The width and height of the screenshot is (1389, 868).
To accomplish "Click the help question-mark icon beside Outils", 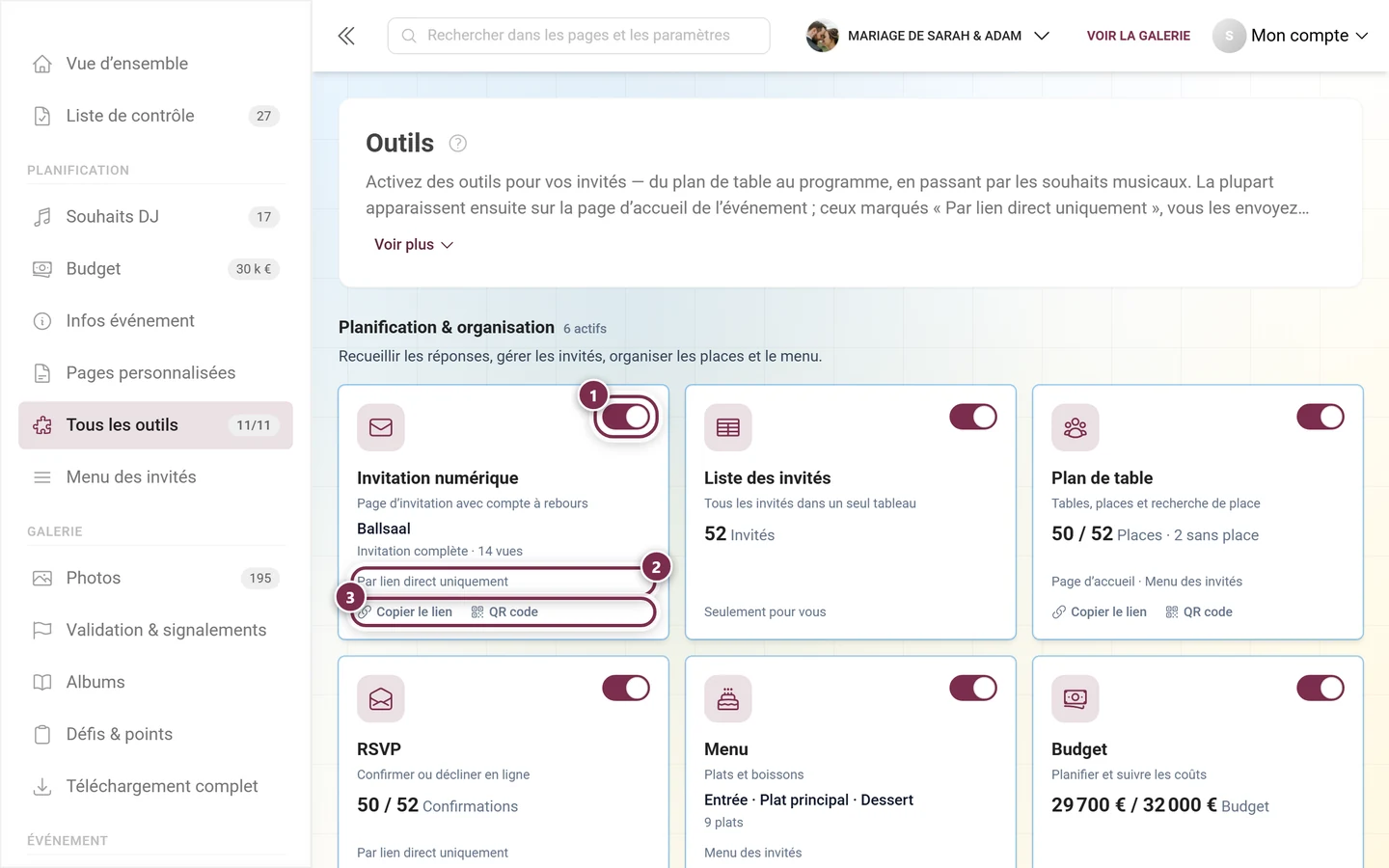I will 458,144.
